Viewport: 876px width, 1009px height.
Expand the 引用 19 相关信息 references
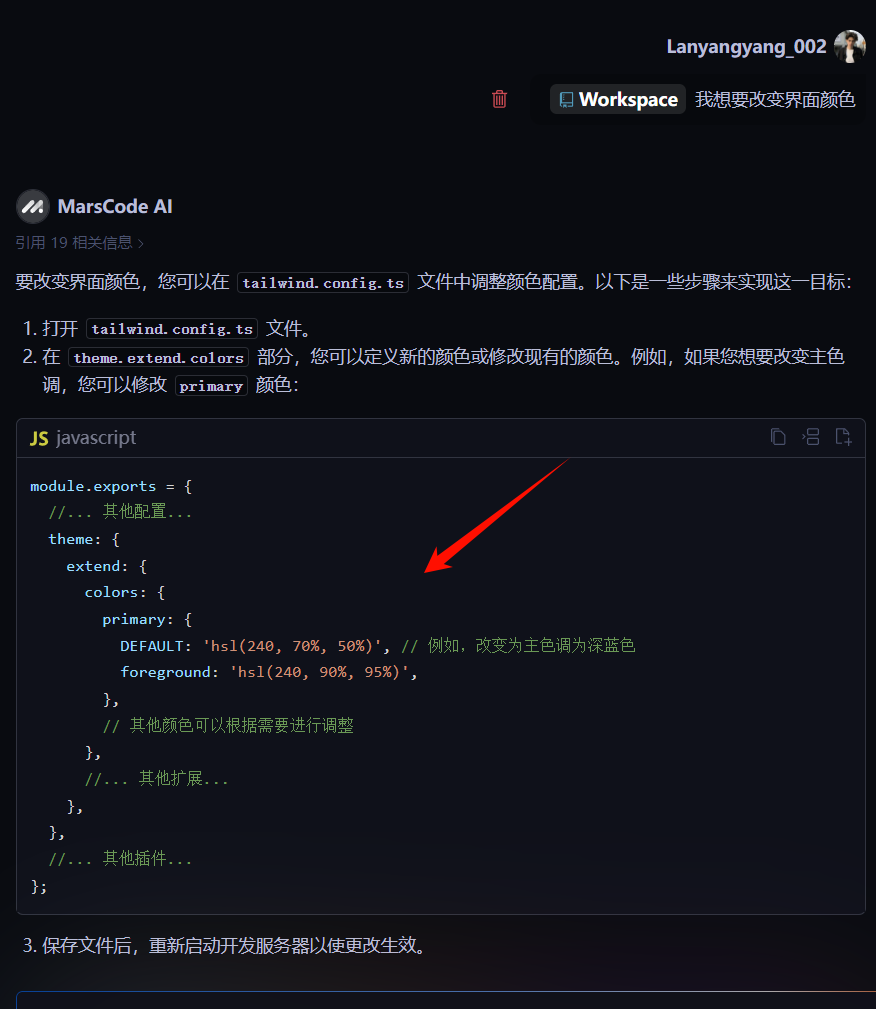pyautogui.click(x=80, y=243)
